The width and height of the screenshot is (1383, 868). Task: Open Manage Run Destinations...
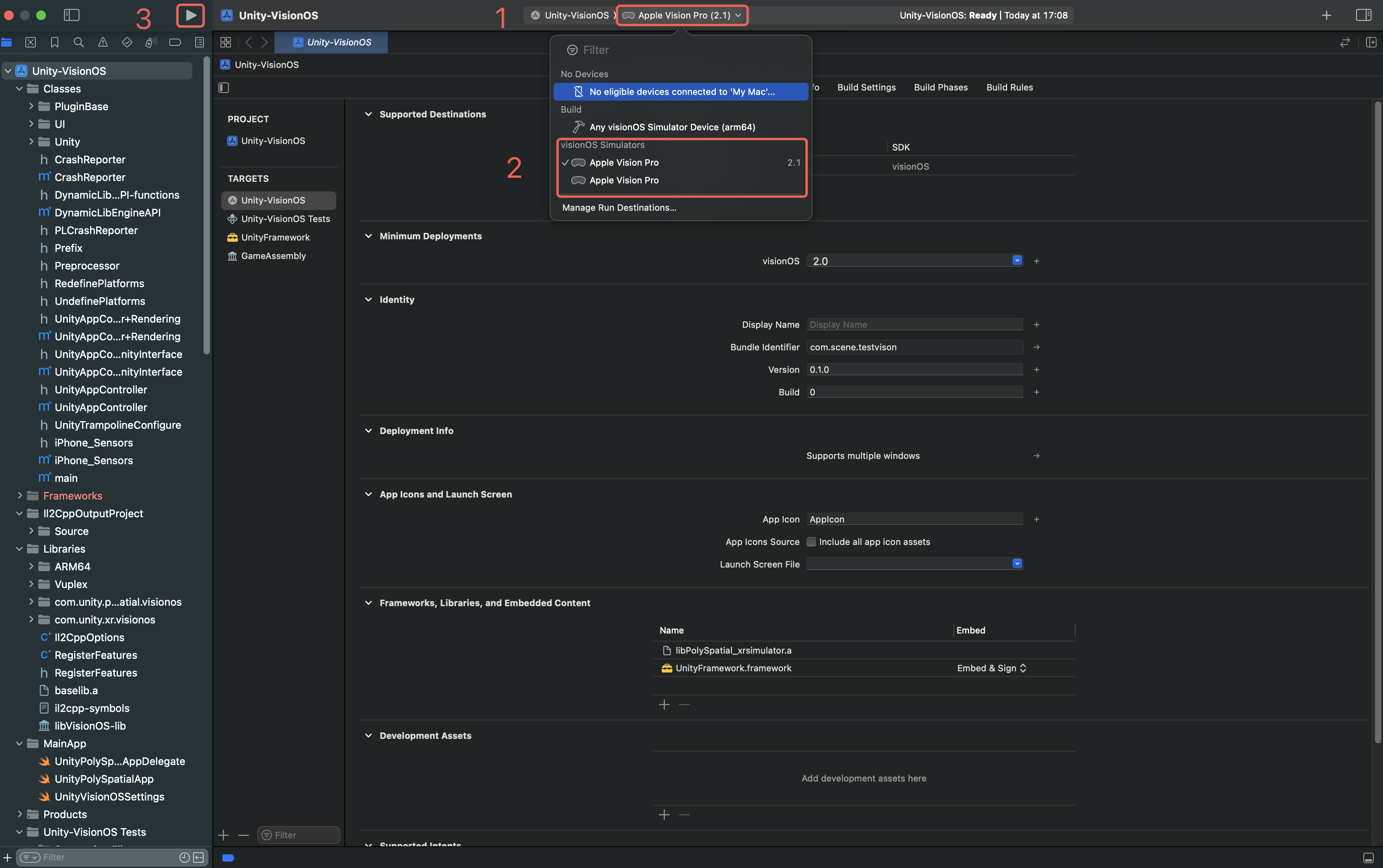click(619, 207)
